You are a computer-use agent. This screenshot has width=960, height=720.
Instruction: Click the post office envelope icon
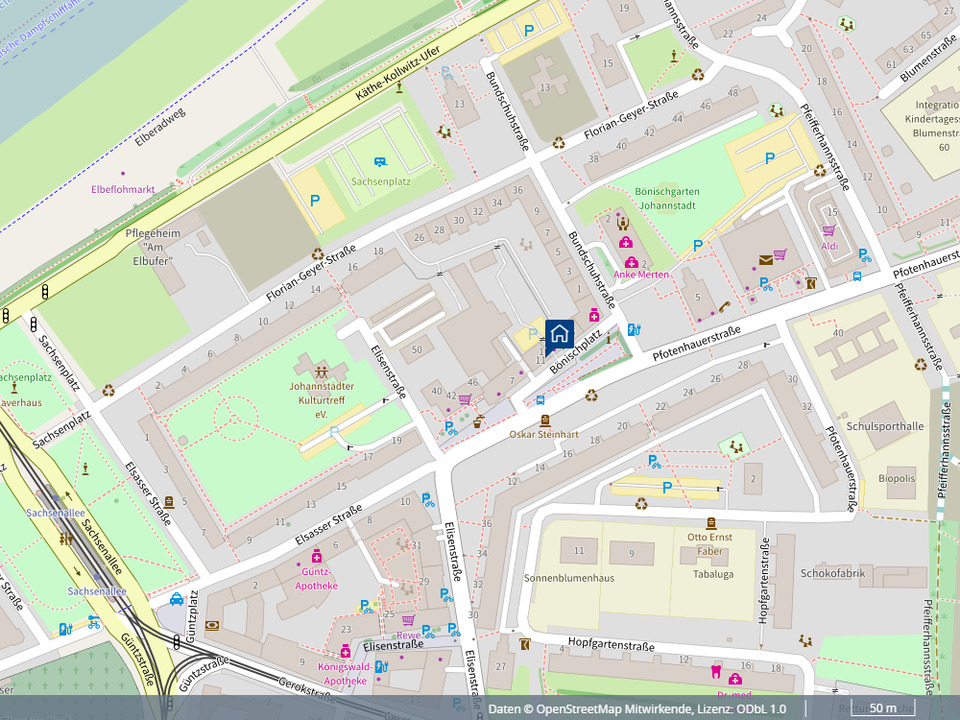[x=765, y=260]
